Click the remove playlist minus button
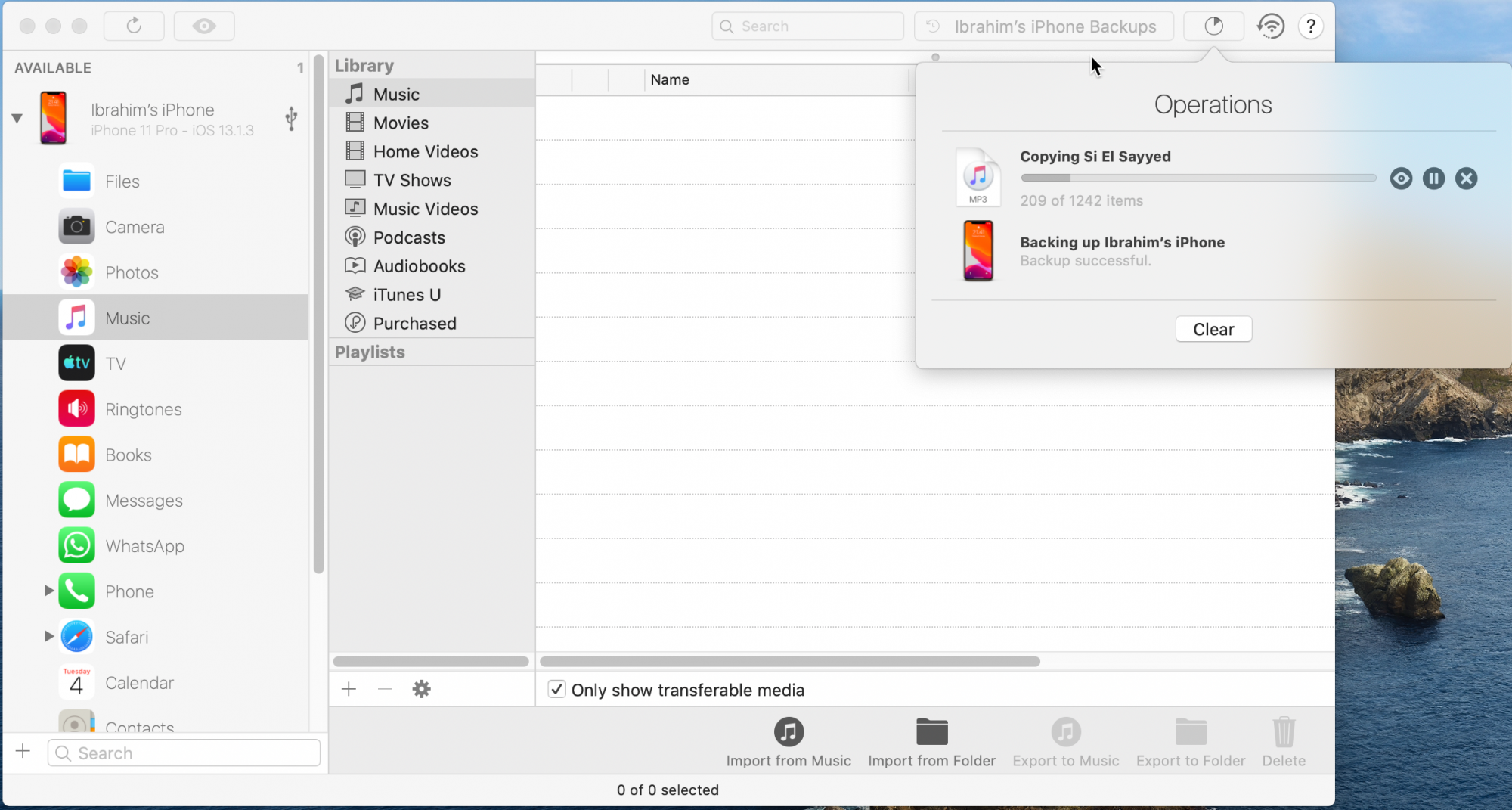Image resolution: width=1512 pixels, height=810 pixels. pos(385,689)
